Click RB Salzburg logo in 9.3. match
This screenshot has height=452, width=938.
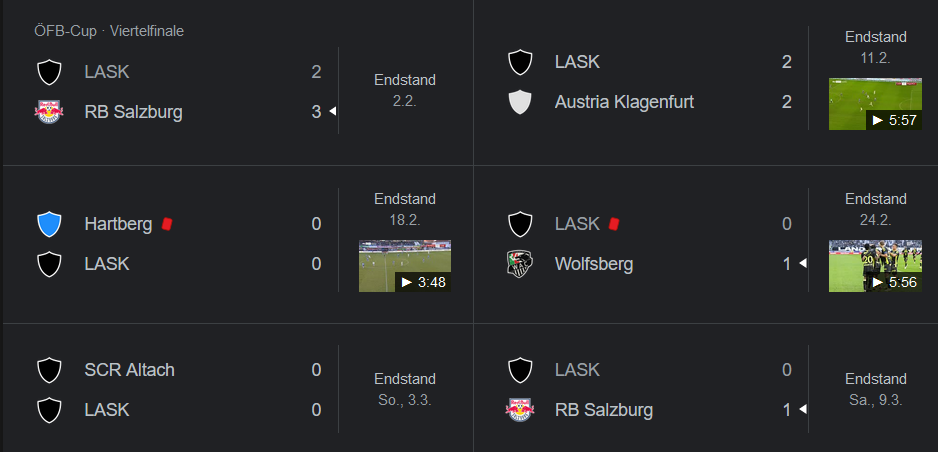point(519,410)
